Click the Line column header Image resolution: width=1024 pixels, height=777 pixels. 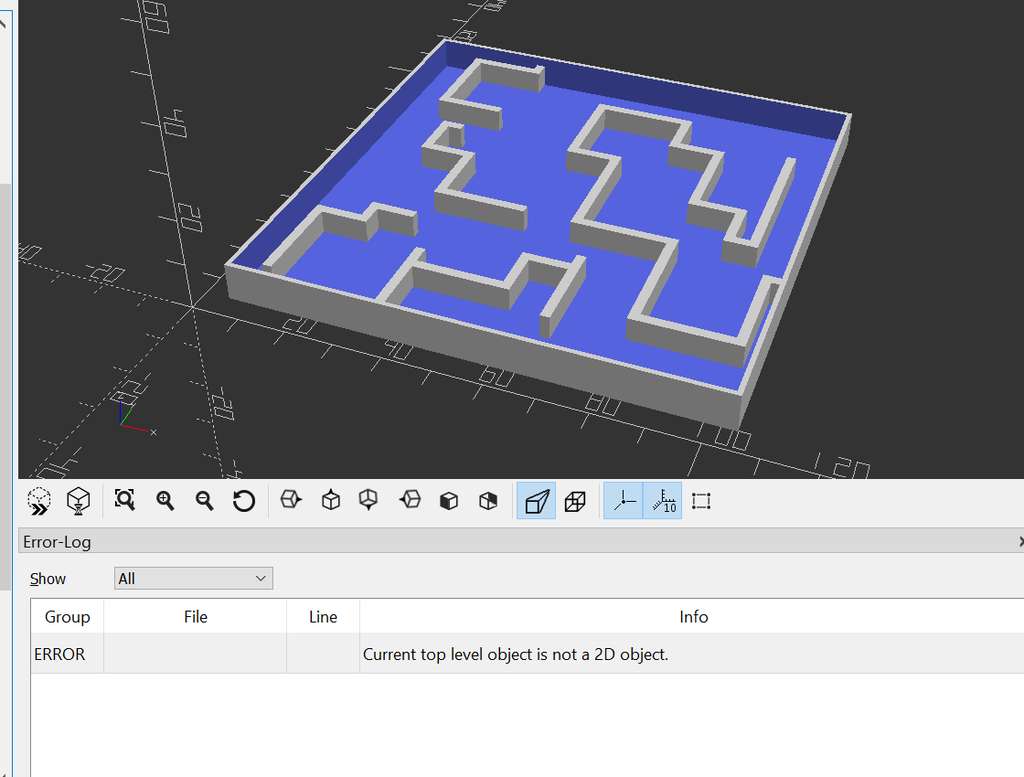click(323, 616)
